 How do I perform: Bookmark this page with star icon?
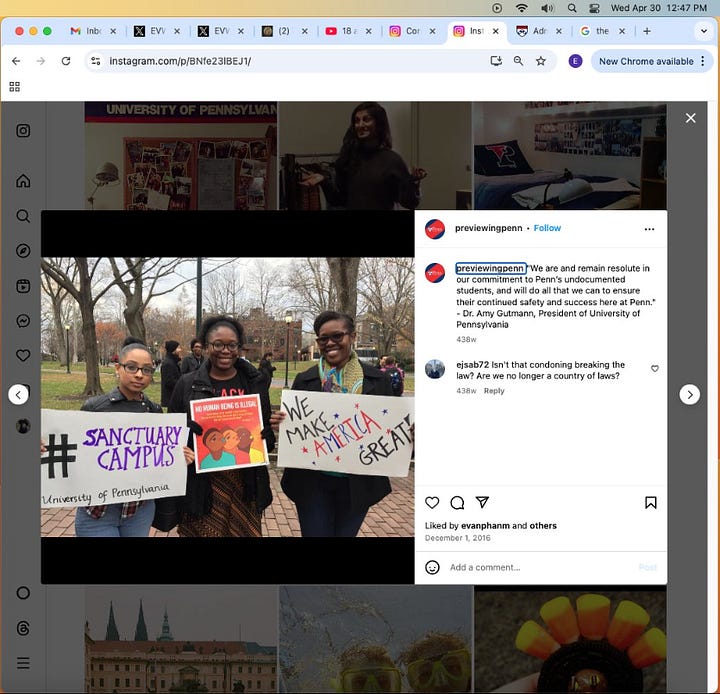click(540, 61)
